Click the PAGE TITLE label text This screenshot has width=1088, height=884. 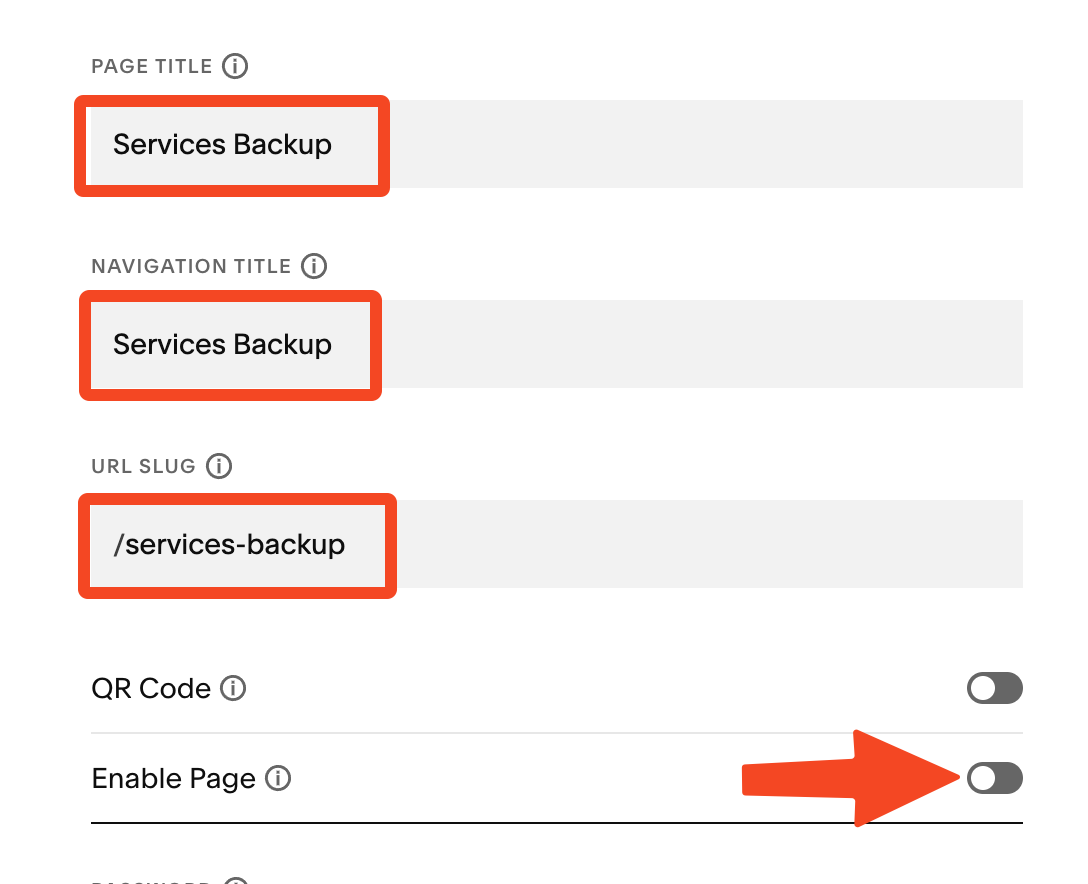[x=152, y=67]
